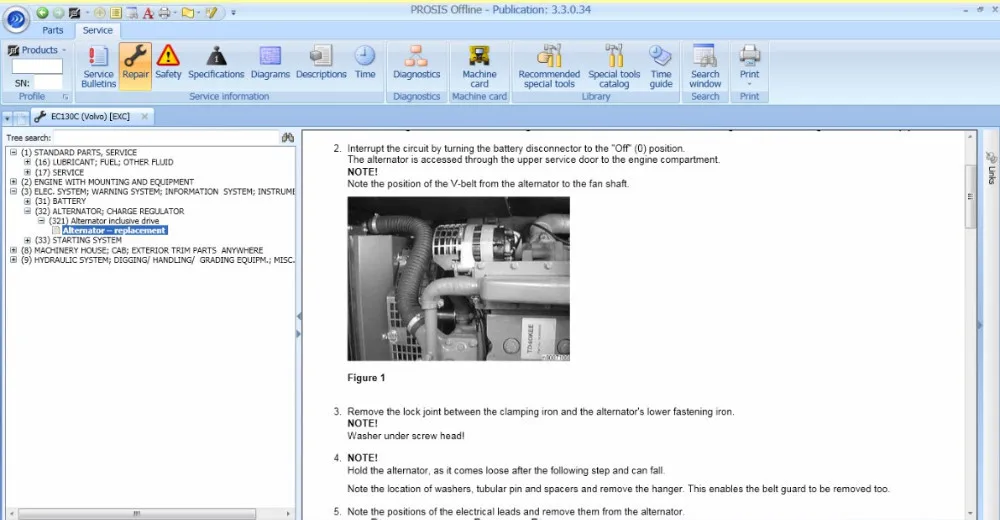Click the Products model input field
Viewport: 1000px width, 520px height.
pyautogui.click(x=37, y=66)
